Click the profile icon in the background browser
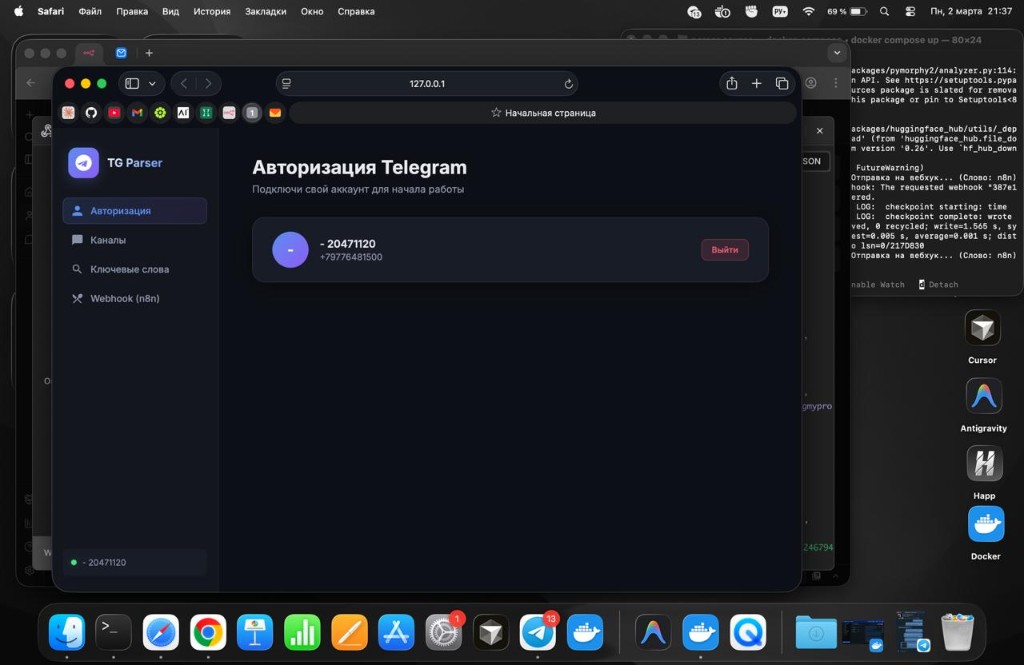The height and width of the screenshot is (665, 1024). [x=811, y=83]
